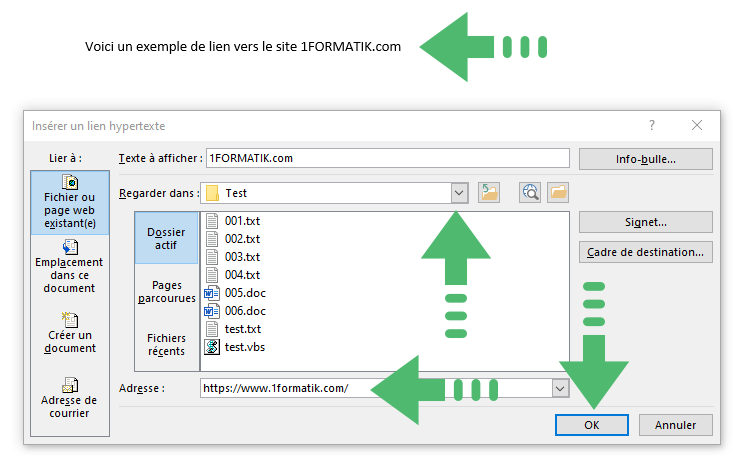Click '1FORMATIK.com' in the document sentence
The height and width of the screenshot is (456, 733).
[351, 47]
